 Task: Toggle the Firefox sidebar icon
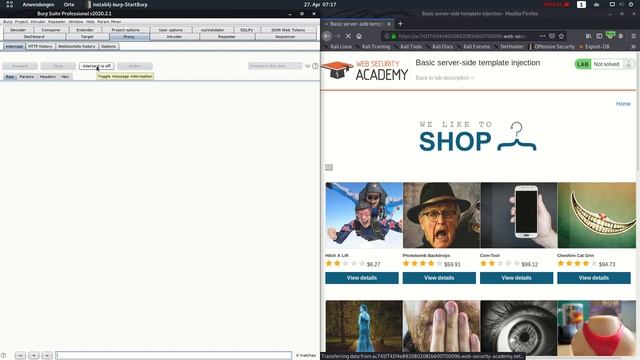pos(599,36)
